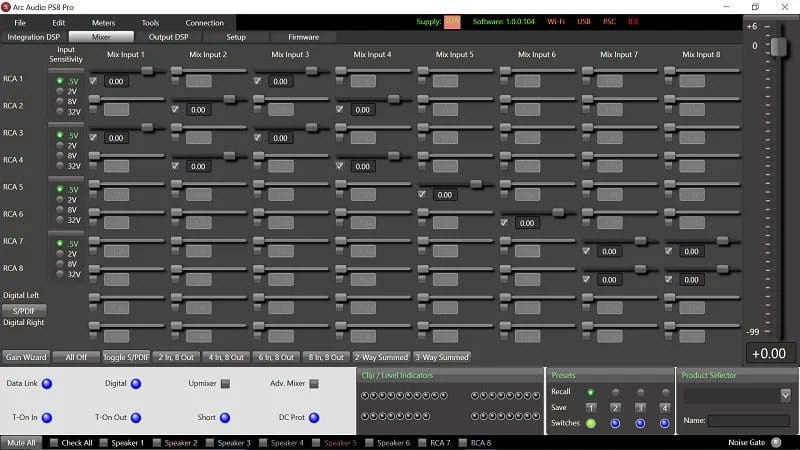Viewport: 800px width, 450px height.
Task: Click the master volume fader handle
Action: [779, 46]
